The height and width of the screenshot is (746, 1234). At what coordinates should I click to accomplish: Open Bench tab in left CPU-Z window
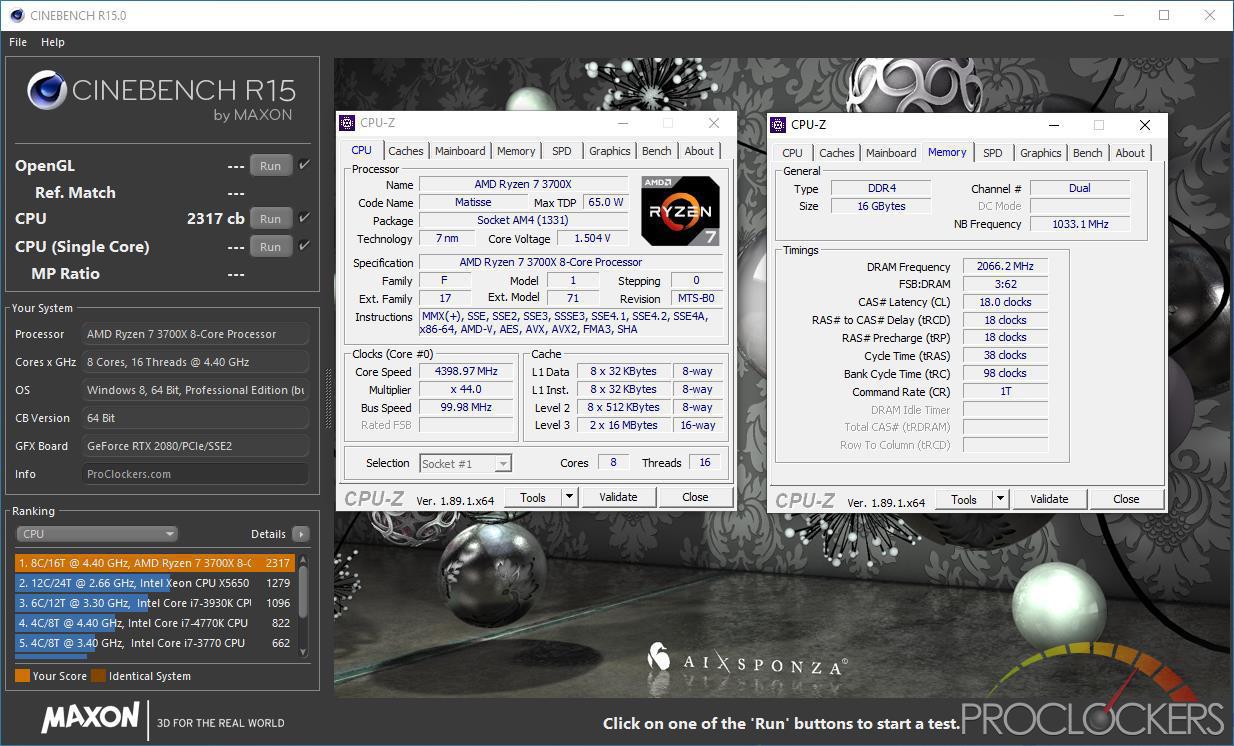657,151
